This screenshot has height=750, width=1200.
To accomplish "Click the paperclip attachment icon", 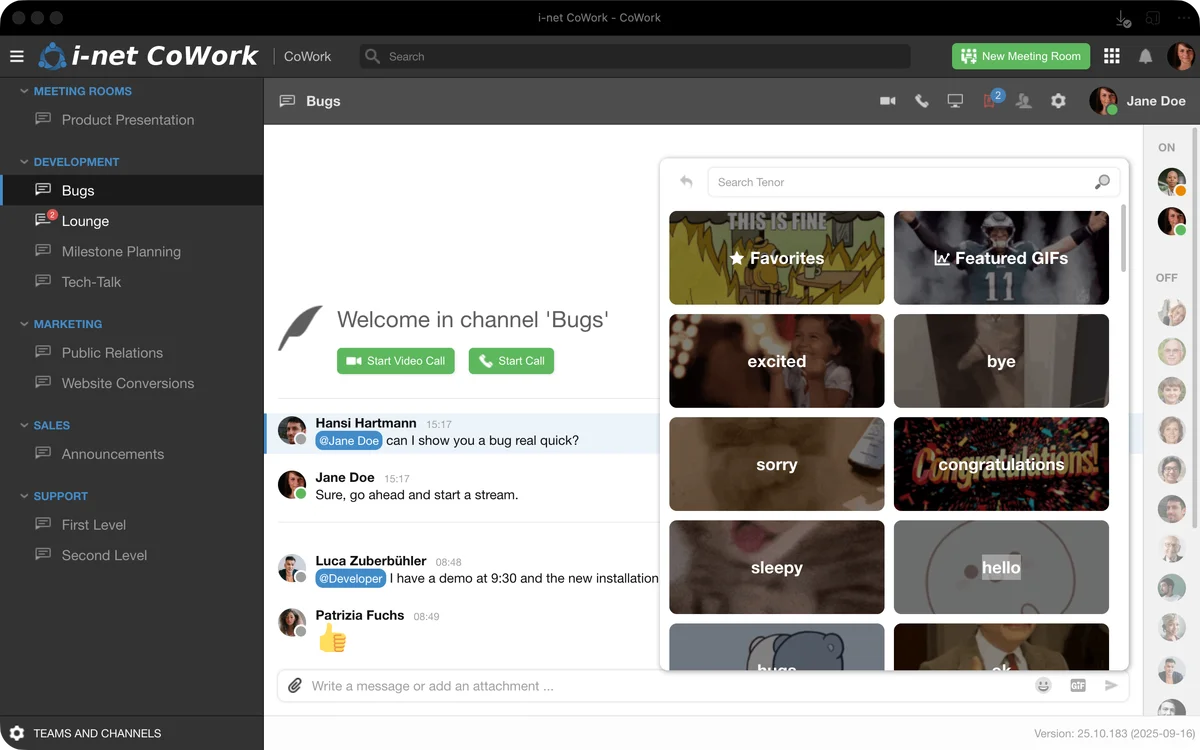I will [x=295, y=686].
